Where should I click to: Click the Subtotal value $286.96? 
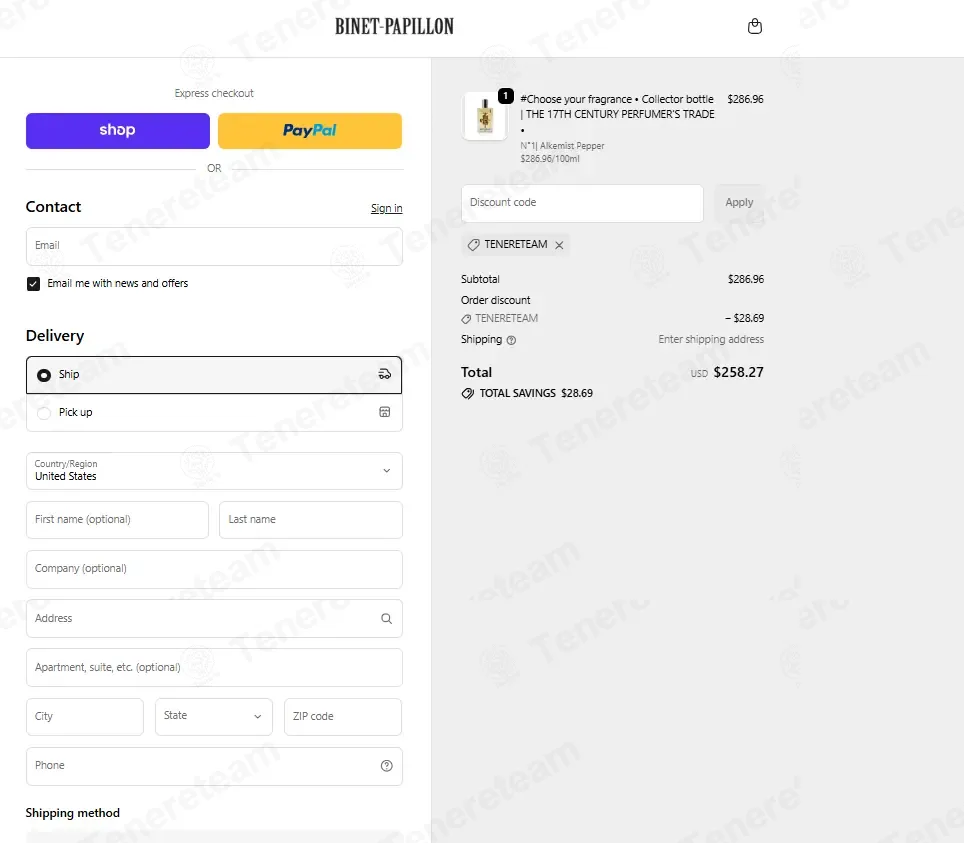(746, 279)
